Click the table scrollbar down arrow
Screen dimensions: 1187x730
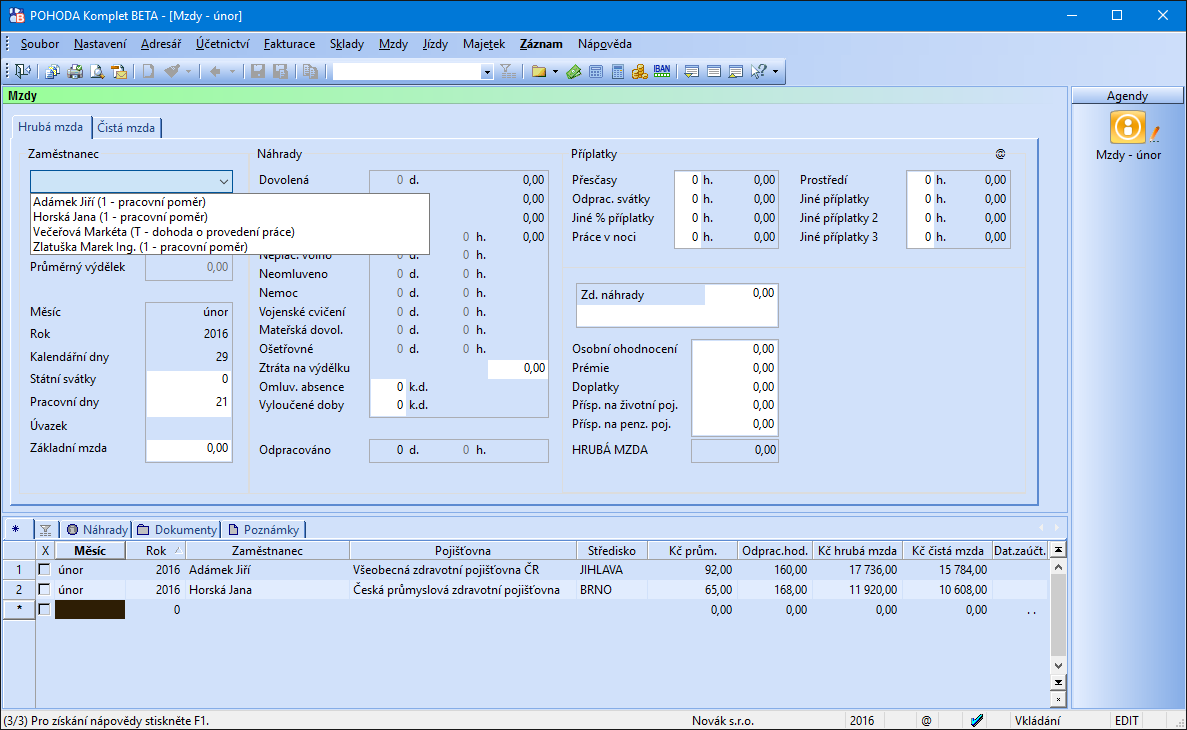point(1058,666)
